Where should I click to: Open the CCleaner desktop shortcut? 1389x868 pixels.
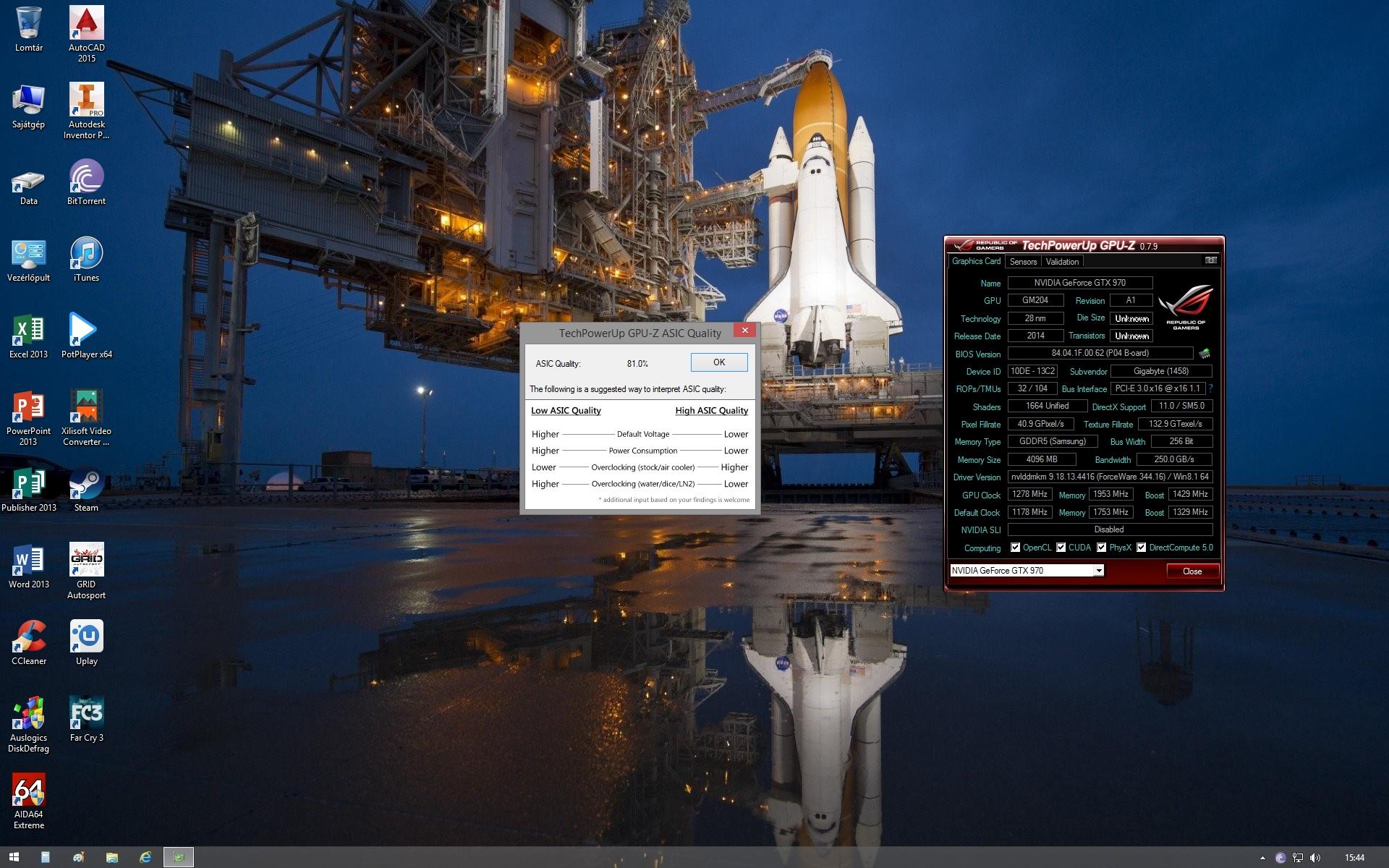pos(29,638)
